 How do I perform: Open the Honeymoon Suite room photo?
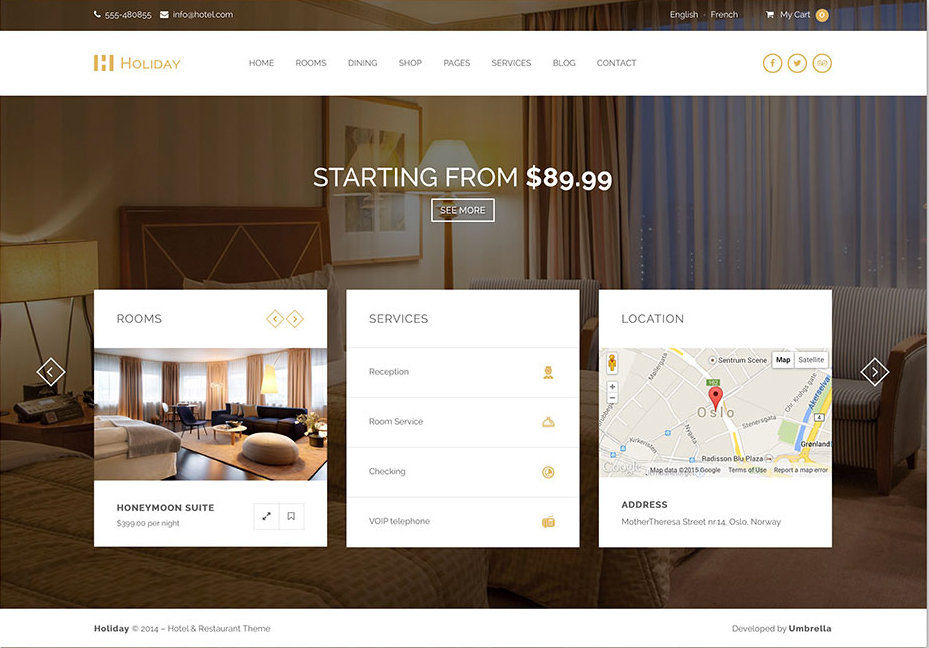[x=210, y=414]
